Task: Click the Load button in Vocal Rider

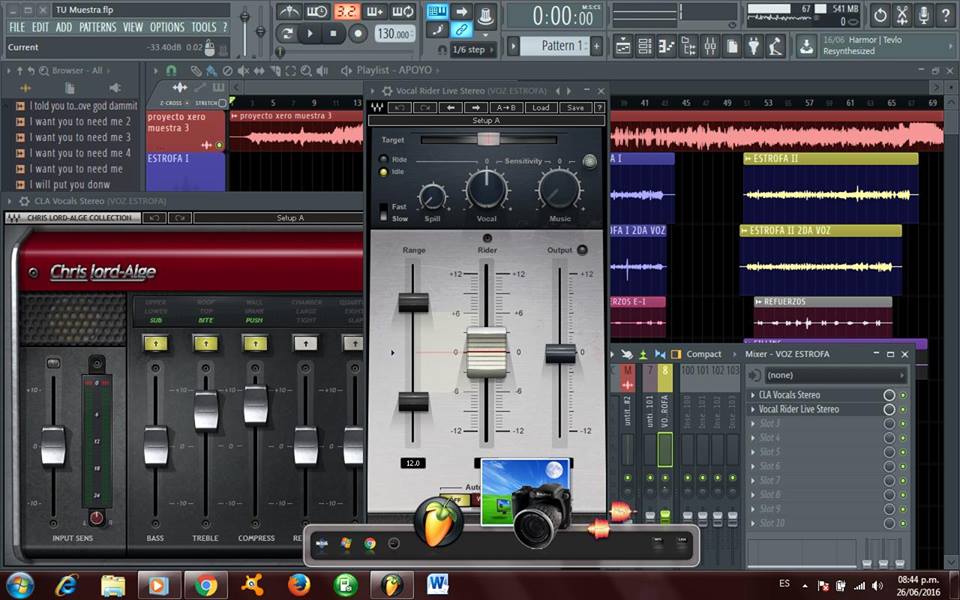Action: point(541,108)
